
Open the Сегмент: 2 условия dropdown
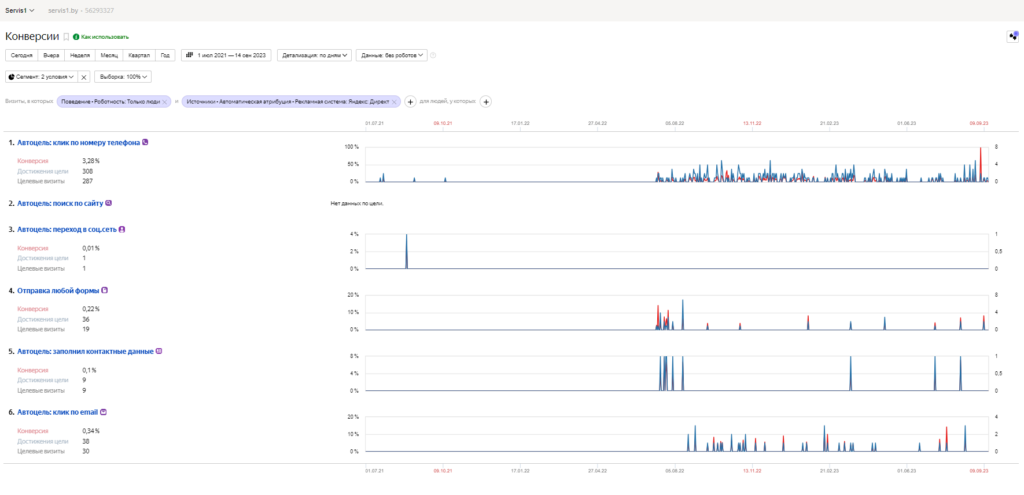(x=42, y=77)
